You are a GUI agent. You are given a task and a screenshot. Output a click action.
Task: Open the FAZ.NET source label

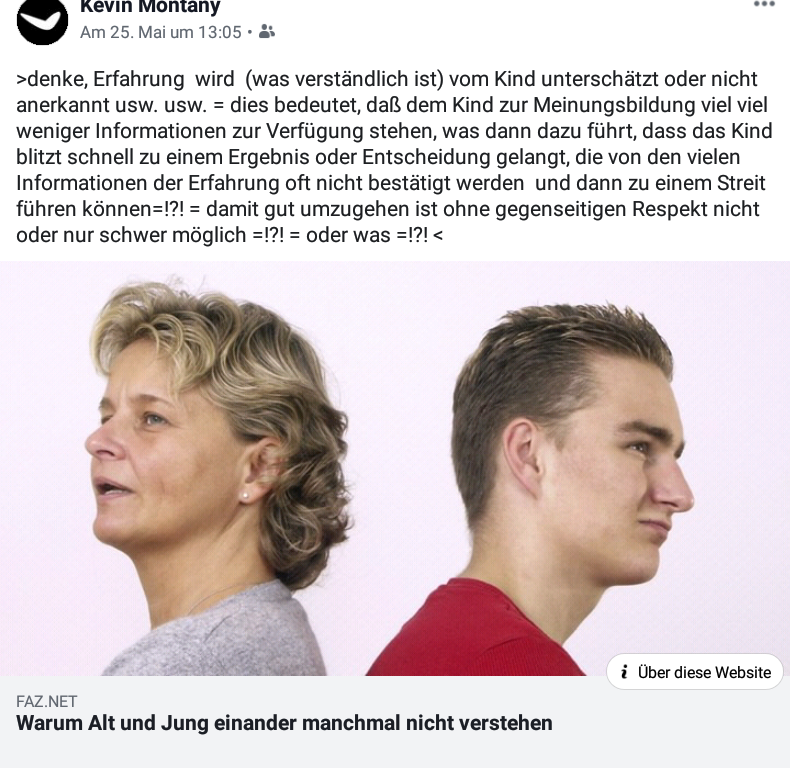(x=46, y=701)
